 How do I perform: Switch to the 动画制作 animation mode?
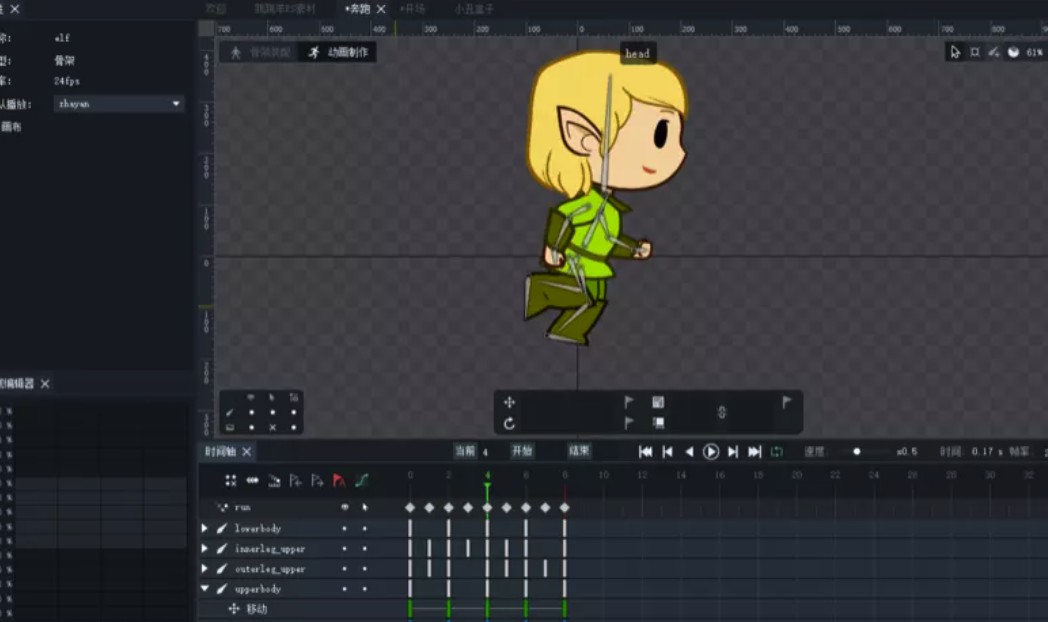pos(338,52)
